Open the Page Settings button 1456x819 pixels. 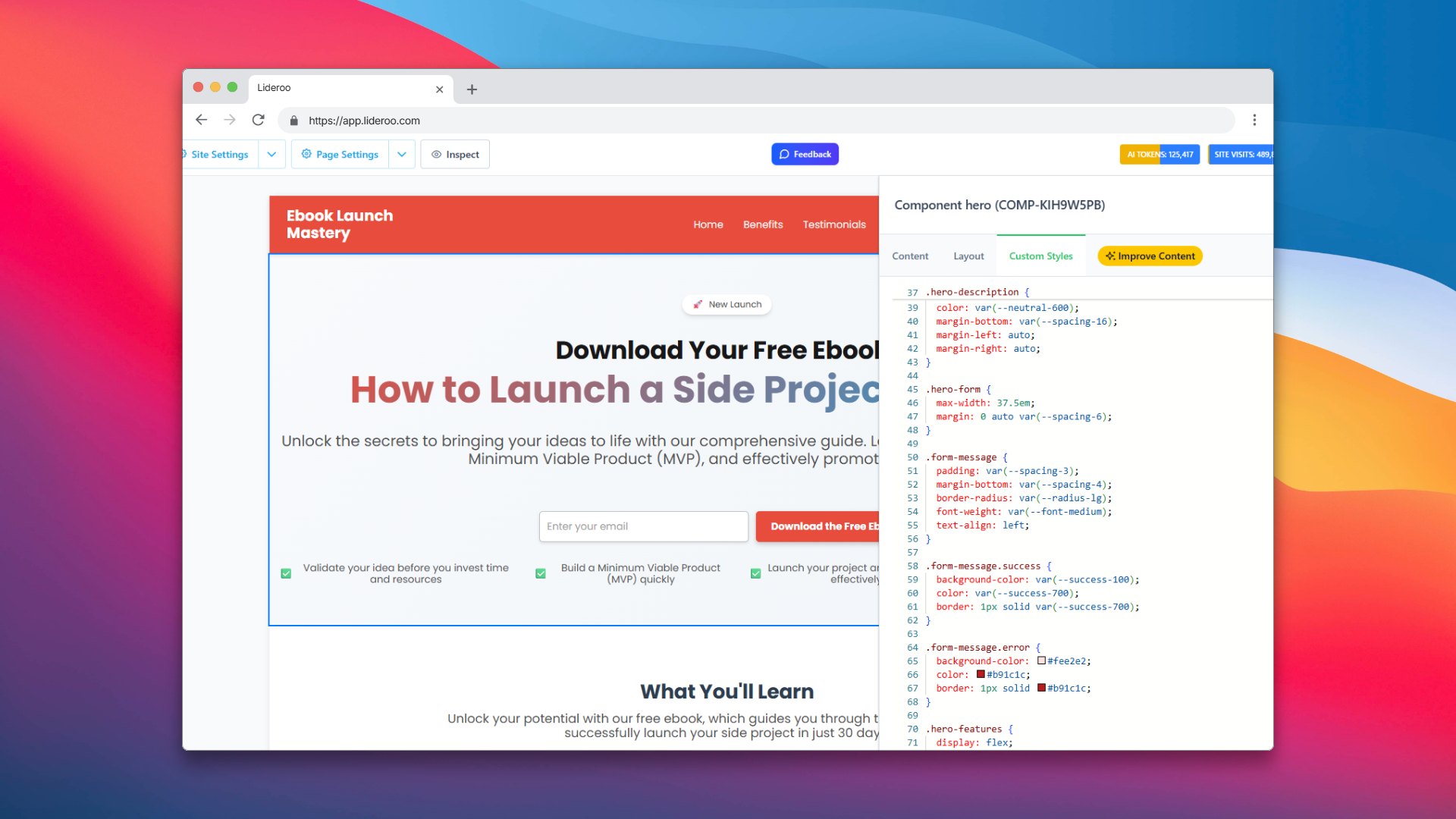(x=340, y=155)
